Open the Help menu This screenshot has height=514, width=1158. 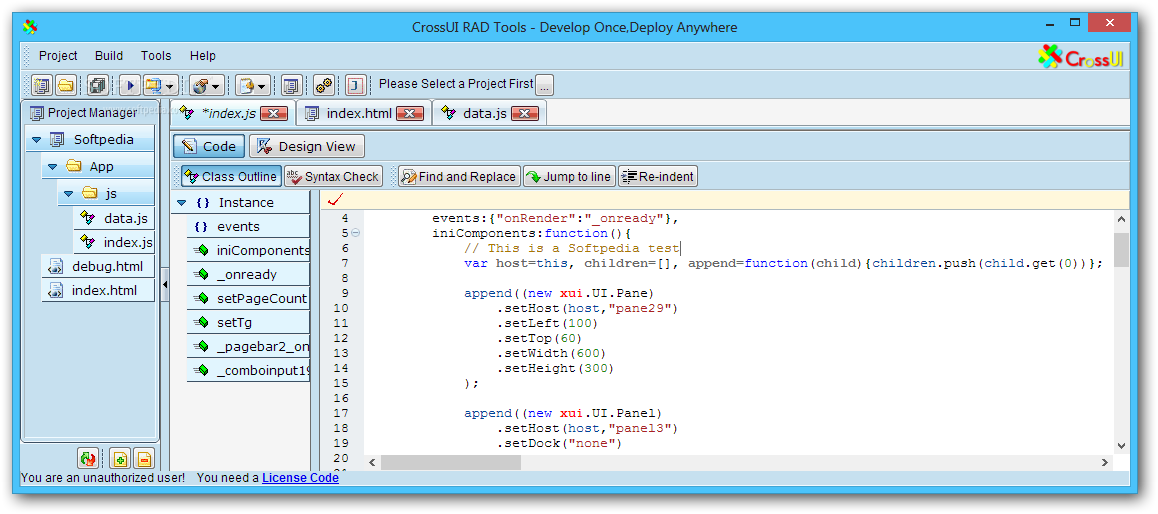point(202,55)
